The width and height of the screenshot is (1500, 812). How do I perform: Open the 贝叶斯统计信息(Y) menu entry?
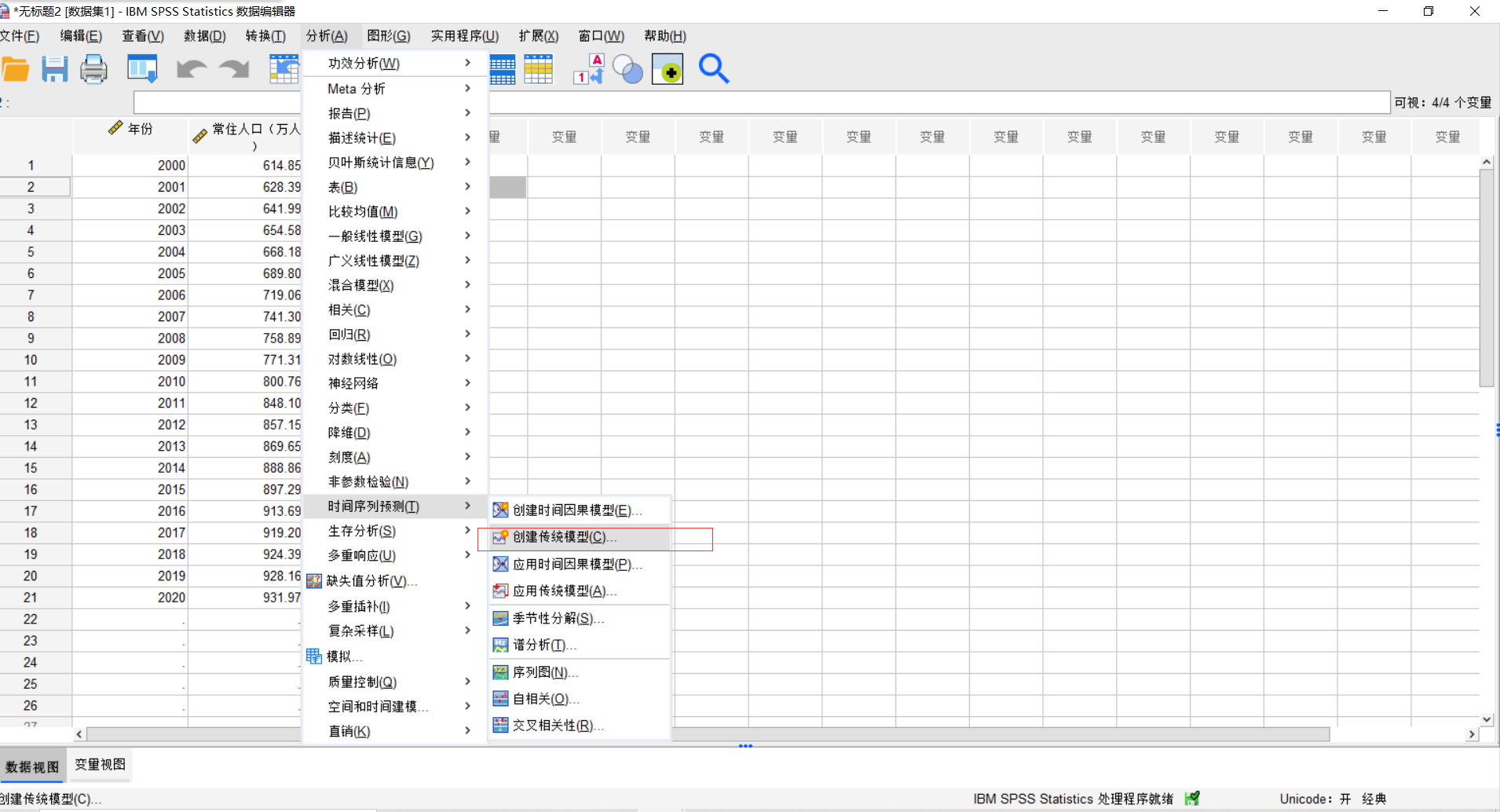tap(394, 163)
